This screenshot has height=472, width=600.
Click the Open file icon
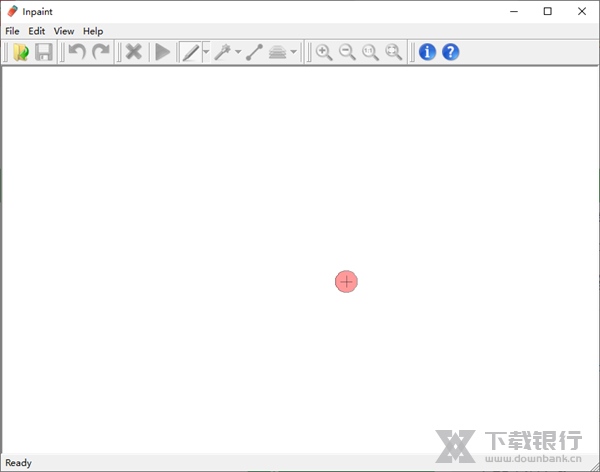click(21, 52)
